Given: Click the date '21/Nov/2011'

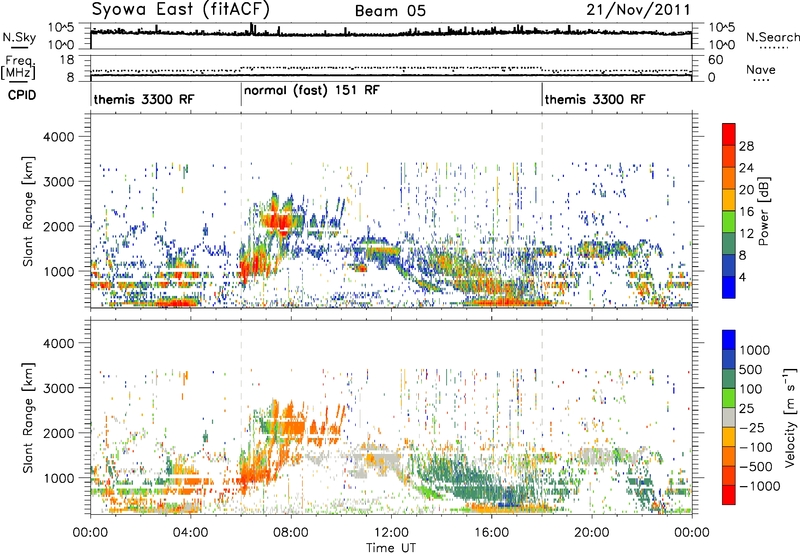Looking at the screenshot, I should (x=638, y=10).
